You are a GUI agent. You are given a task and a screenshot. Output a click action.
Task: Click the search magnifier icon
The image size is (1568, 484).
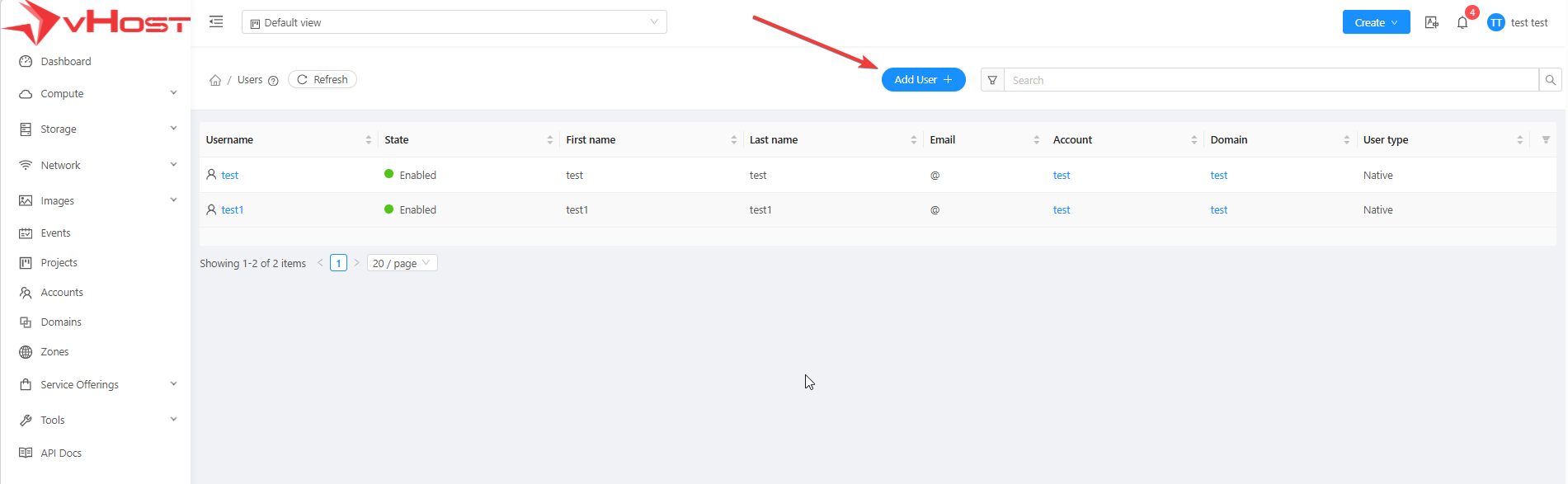[x=1551, y=80]
